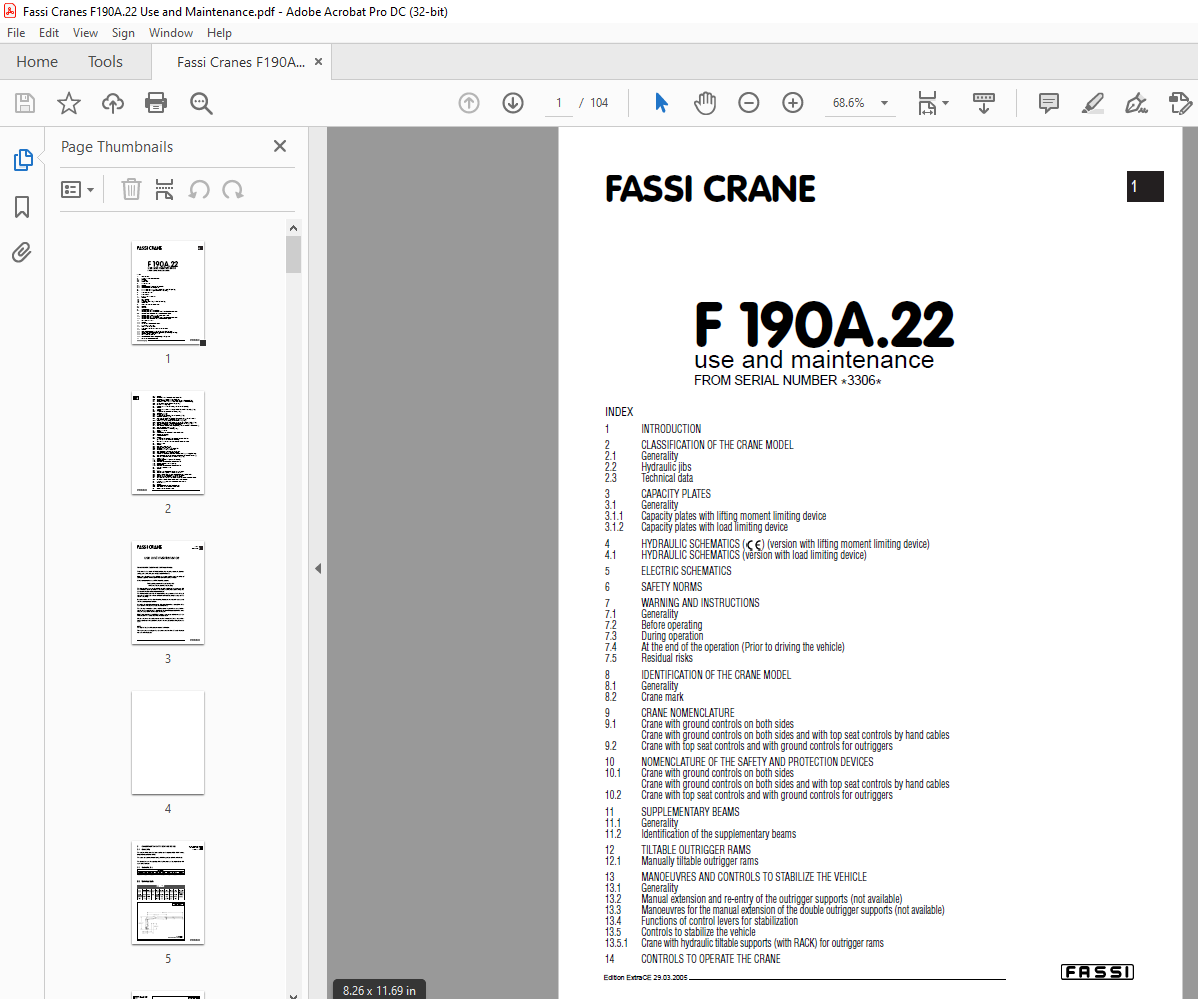Zoom out with the minus icon
This screenshot has width=1198, height=999.
pyautogui.click(x=749, y=103)
